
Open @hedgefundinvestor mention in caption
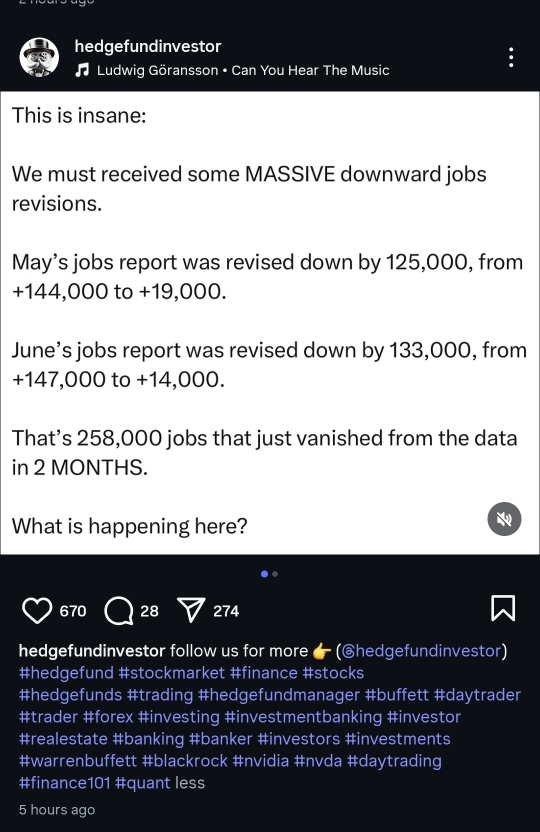tap(421, 651)
